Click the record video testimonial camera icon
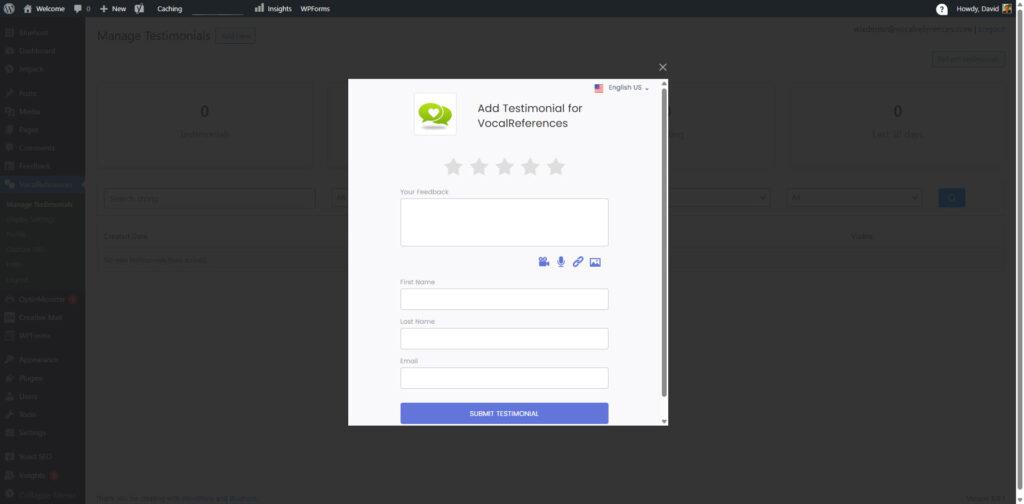This screenshot has height=504, width=1024. pyautogui.click(x=543, y=262)
